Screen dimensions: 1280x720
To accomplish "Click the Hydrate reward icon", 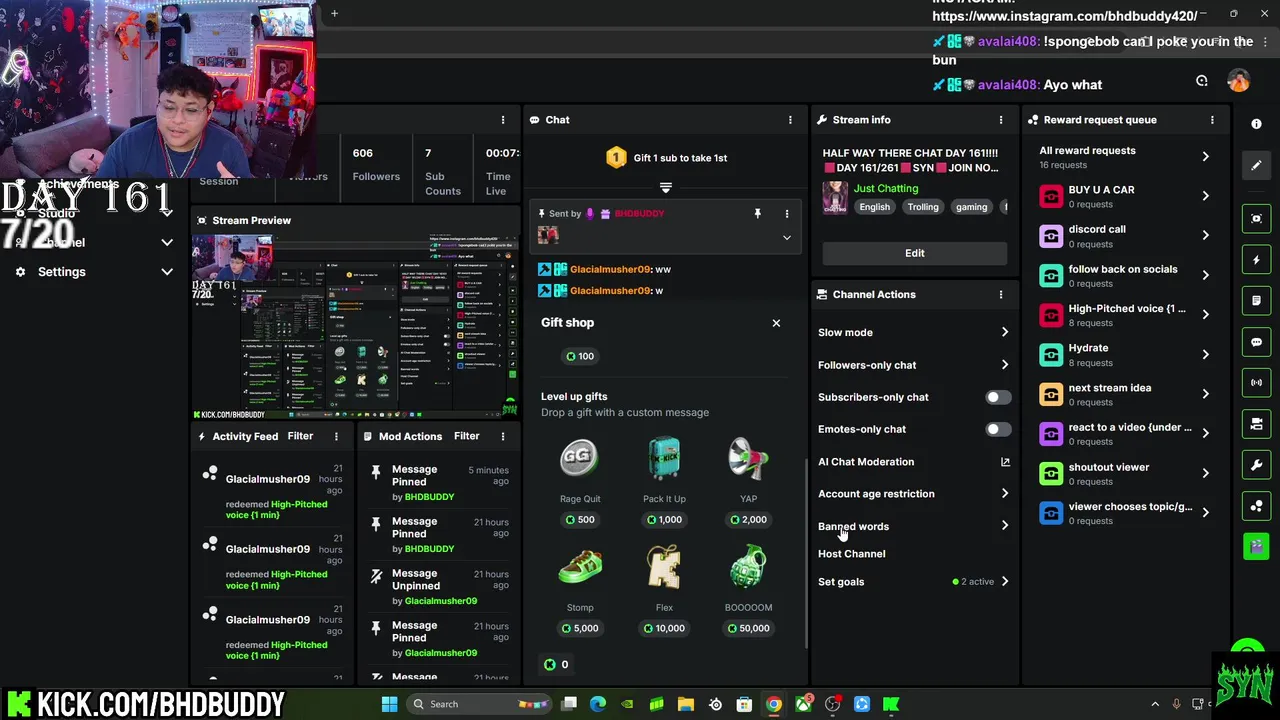I will [x=1051, y=355].
